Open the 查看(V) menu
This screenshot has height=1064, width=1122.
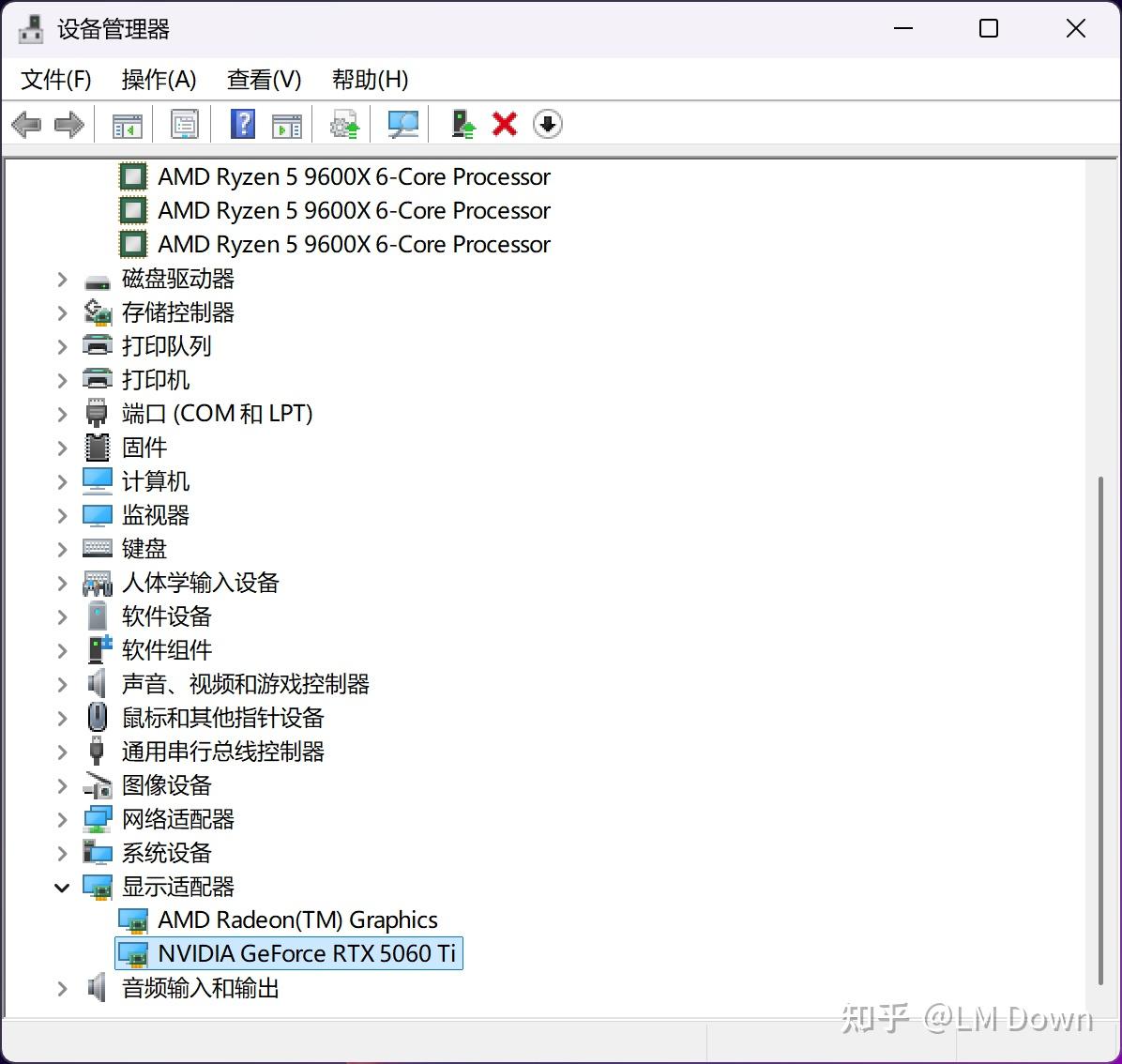tap(264, 80)
